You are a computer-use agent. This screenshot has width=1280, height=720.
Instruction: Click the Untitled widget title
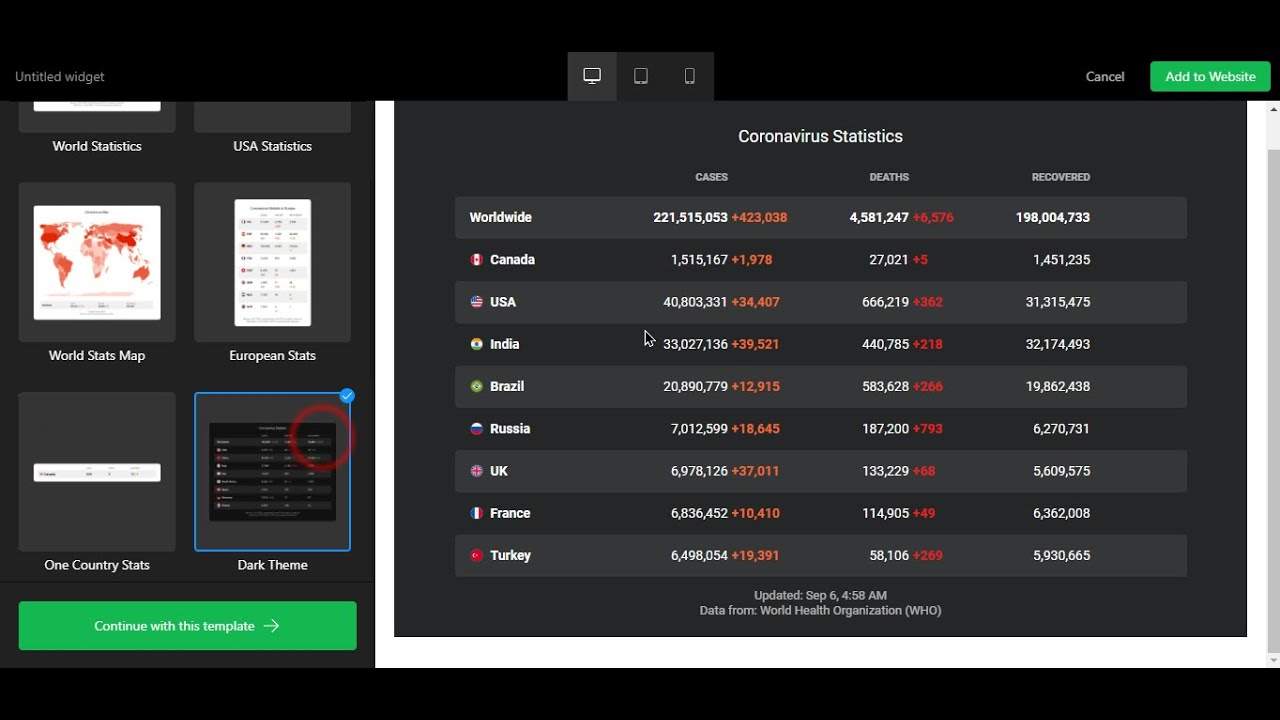pyautogui.click(x=60, y=77)
